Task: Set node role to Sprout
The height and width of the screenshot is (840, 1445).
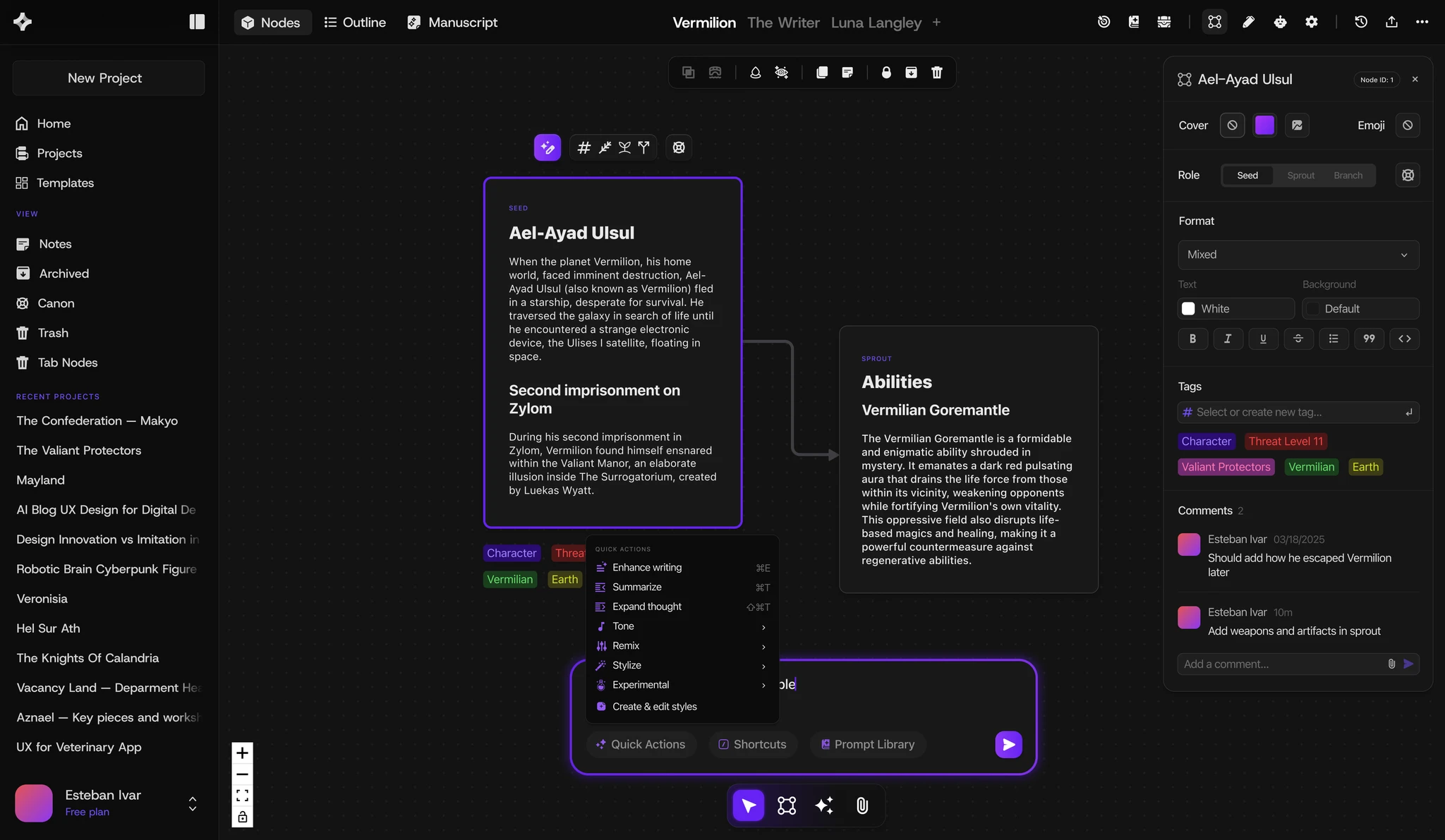Action: click(x=1300, y=175)
